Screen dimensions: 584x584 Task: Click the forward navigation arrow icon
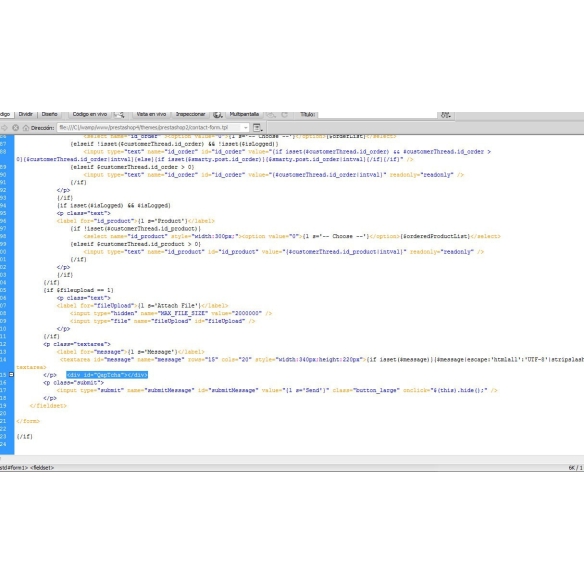[4, 128]
